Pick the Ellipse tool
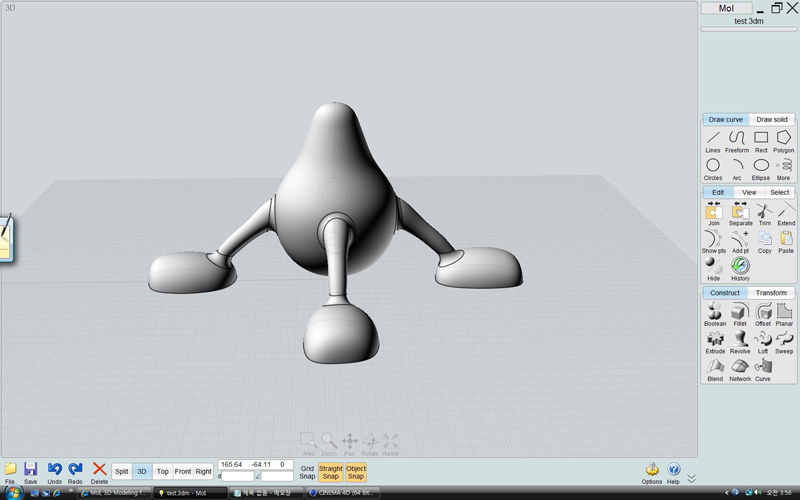 [x=761, y=169]
